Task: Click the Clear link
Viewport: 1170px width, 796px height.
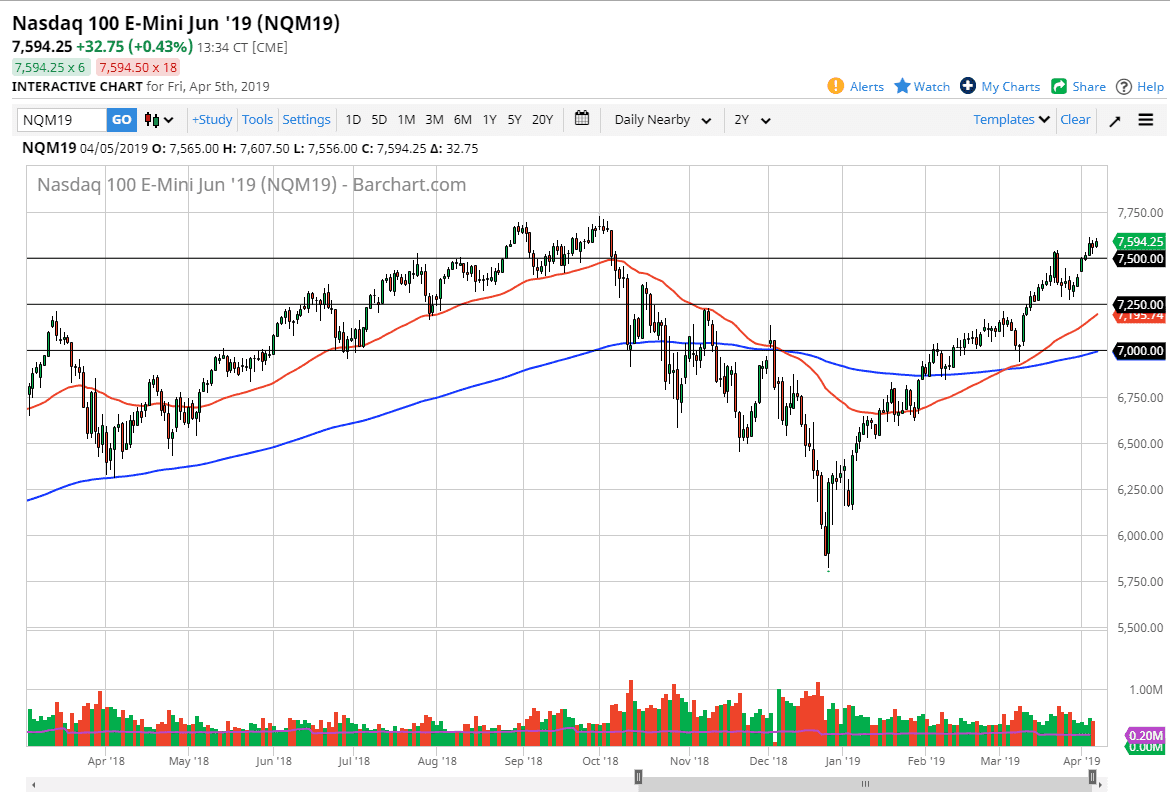Action: tap(1075, 119)
